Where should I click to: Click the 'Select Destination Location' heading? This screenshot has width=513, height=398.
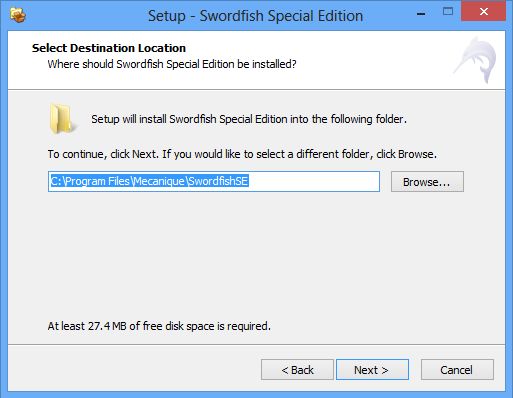pyautogui.click(x=109, y=48)
